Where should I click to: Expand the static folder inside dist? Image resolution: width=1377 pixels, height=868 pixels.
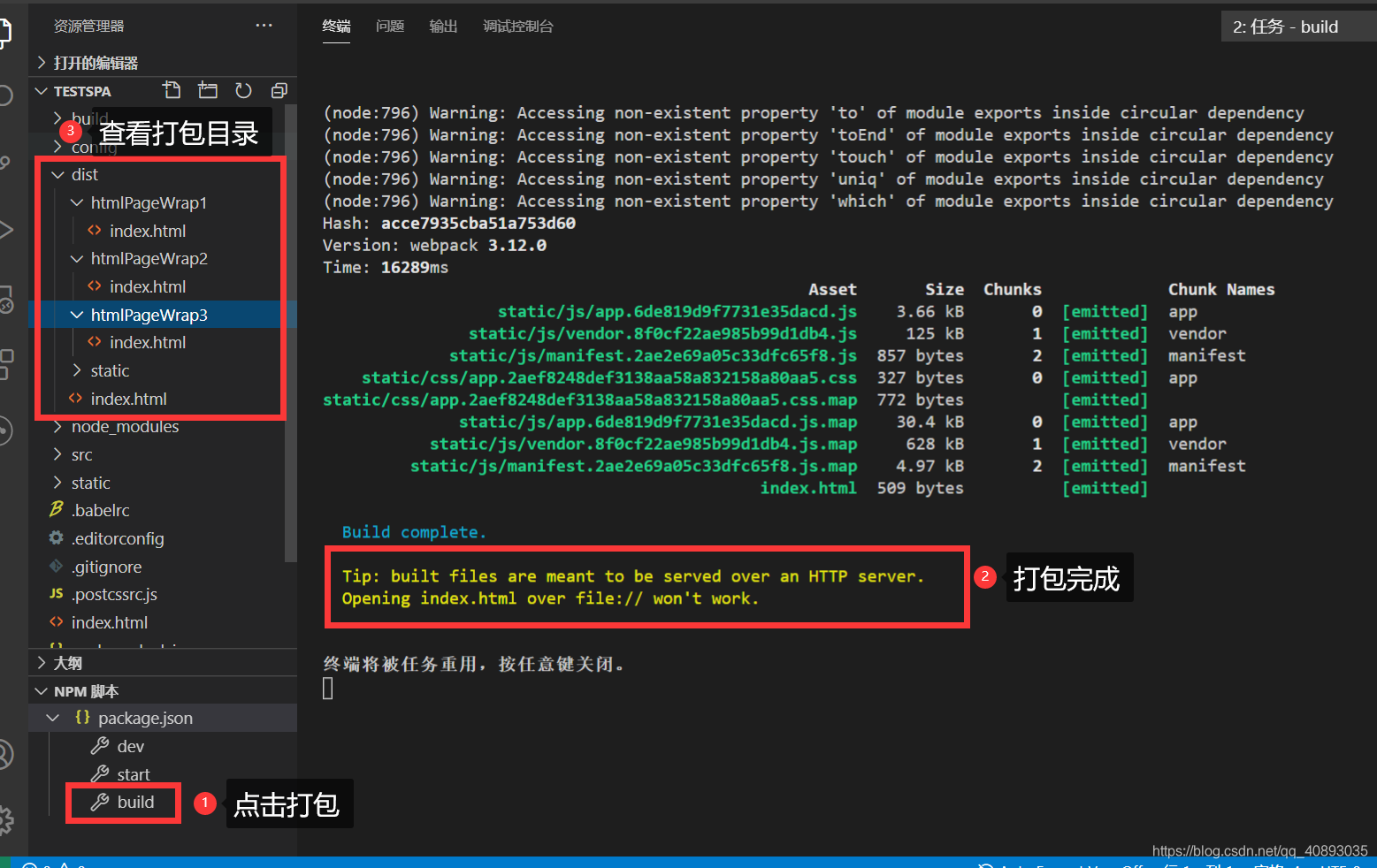(77, 370)
